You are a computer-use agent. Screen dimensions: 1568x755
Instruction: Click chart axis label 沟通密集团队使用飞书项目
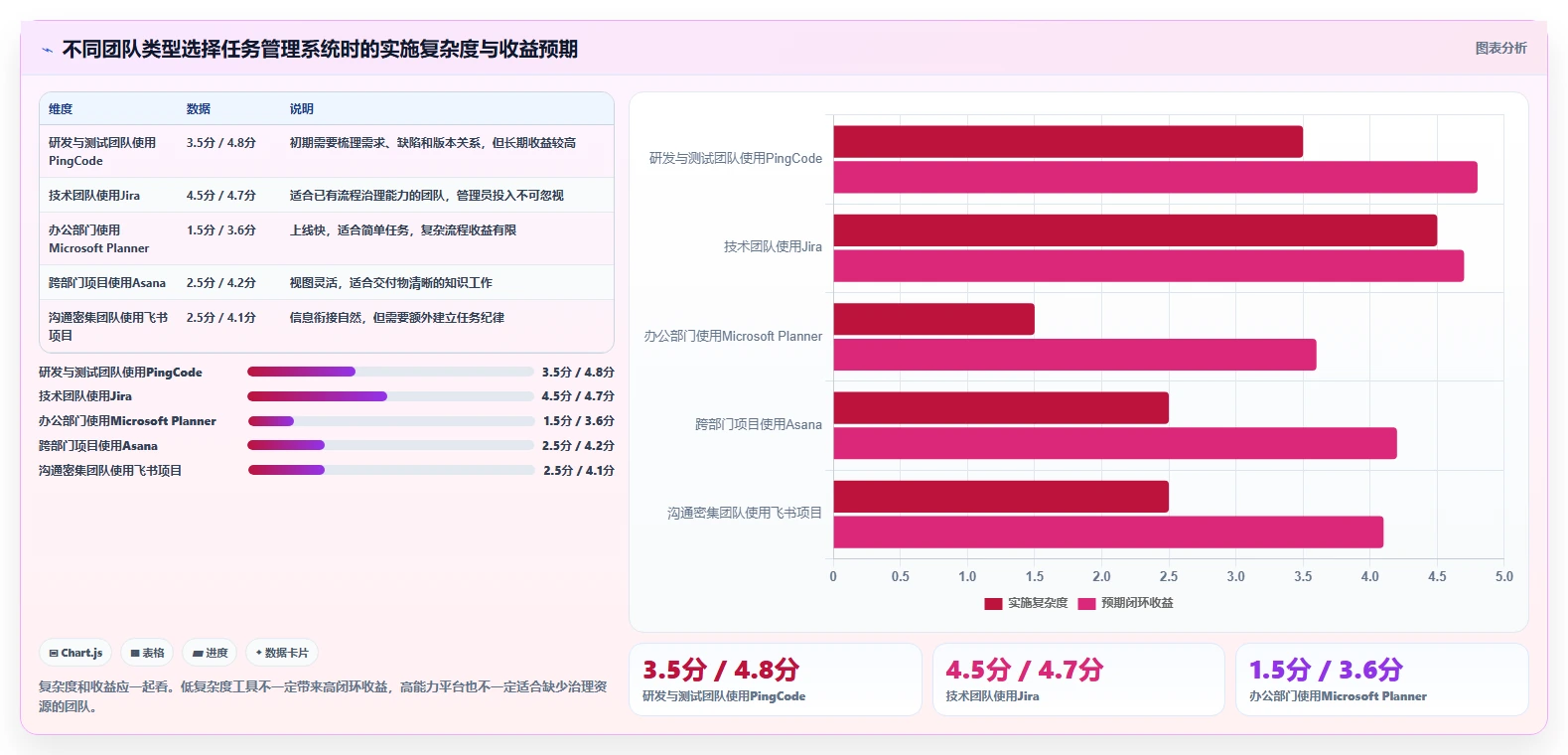pos(745,513)
